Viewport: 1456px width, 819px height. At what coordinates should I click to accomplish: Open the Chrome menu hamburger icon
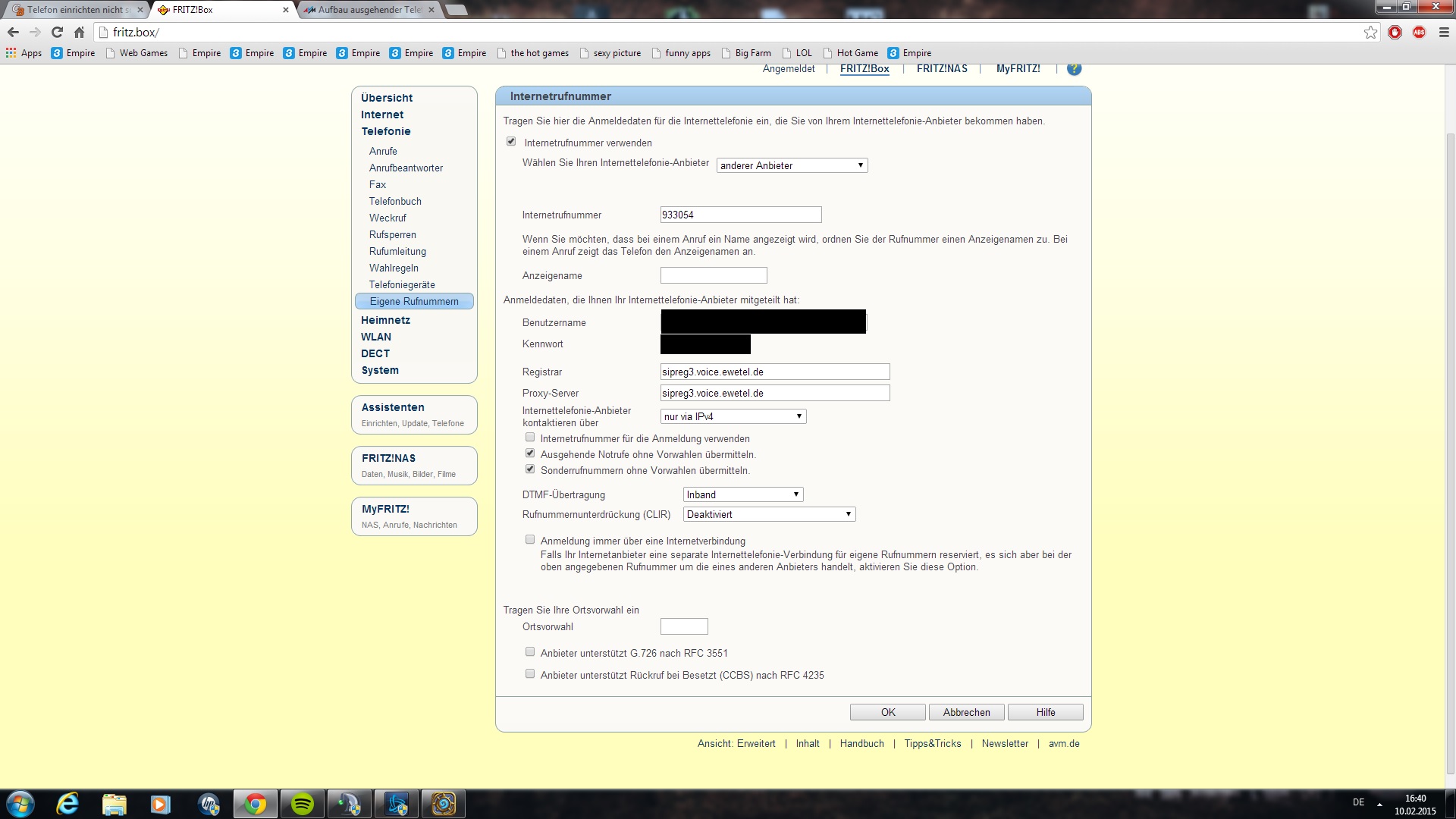click(1444, 32)
